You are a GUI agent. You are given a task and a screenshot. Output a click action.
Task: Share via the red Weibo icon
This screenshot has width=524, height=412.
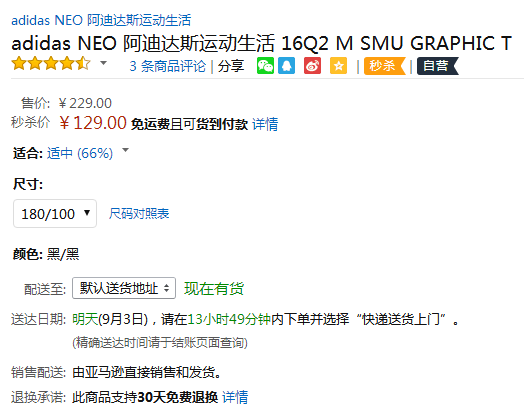(x=312, y=65)
